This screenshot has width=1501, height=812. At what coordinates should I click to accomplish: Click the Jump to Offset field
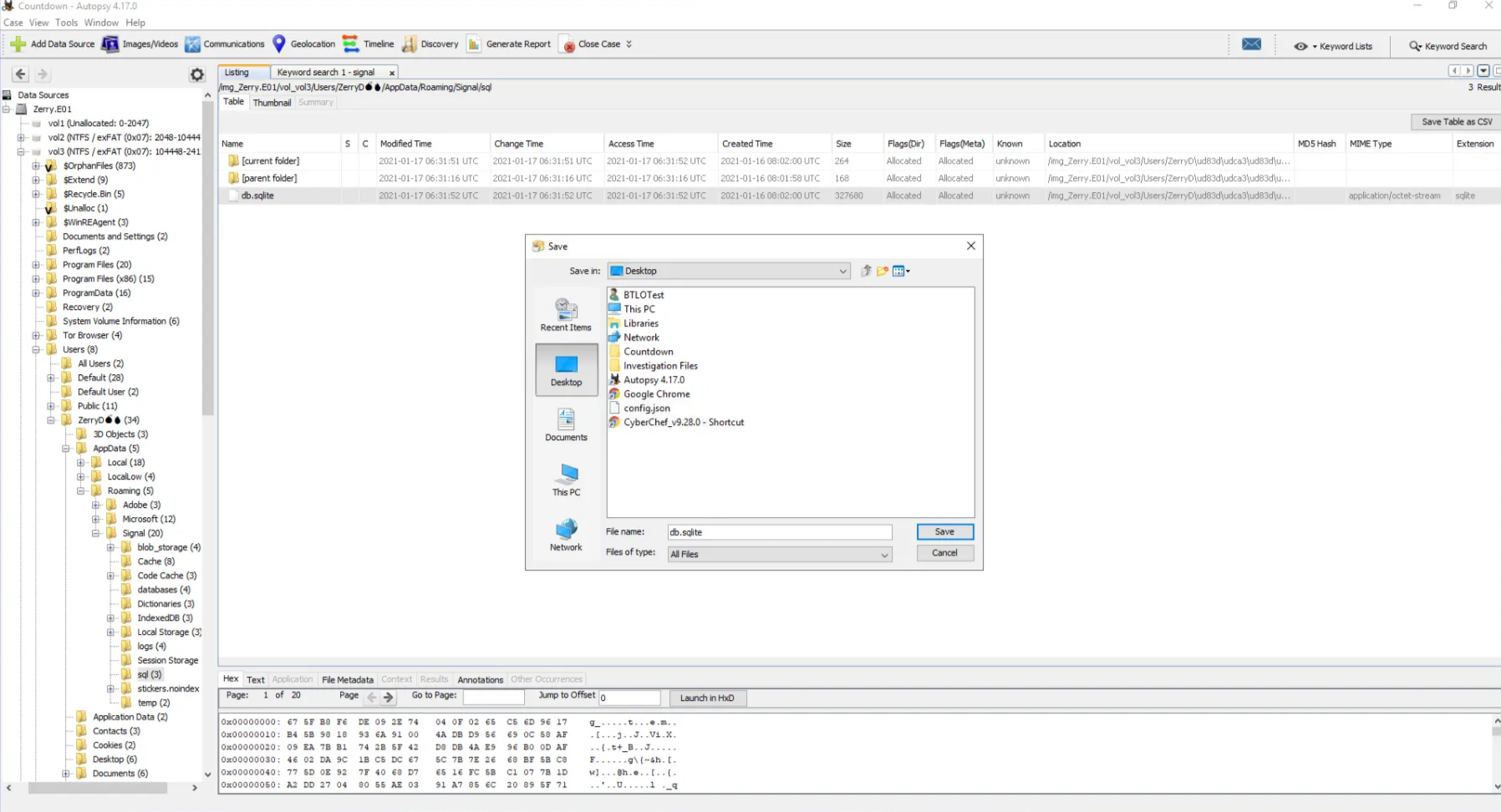[x=629, y=698]
